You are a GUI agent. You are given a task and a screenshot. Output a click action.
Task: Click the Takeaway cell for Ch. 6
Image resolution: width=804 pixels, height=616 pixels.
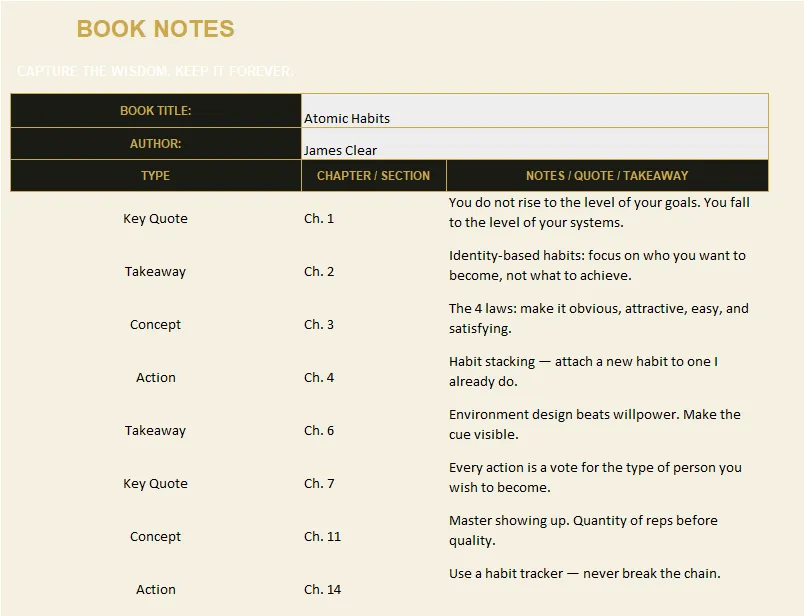pos(156,430)
